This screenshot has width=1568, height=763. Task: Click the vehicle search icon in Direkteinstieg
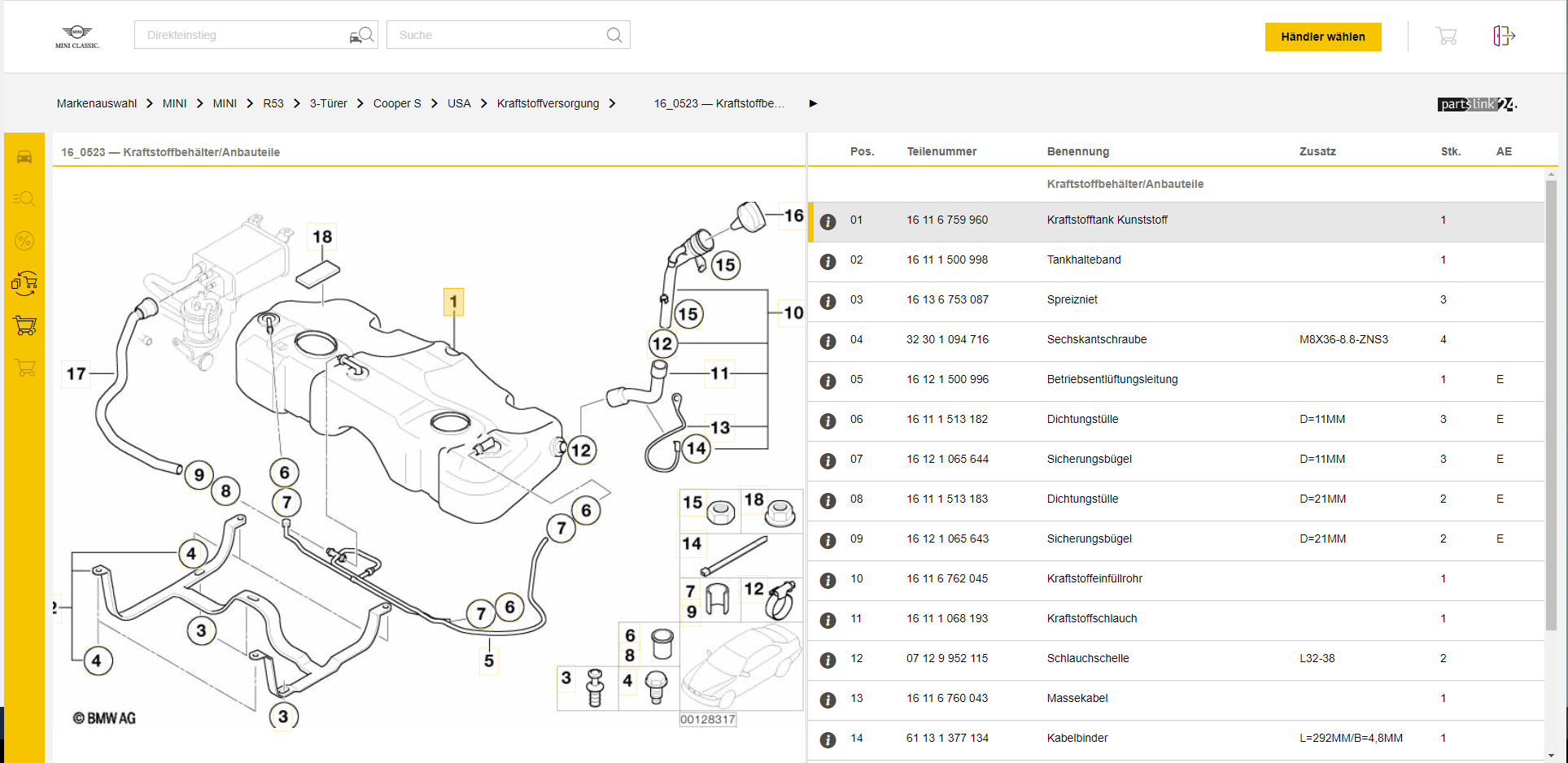(x=361, y=35)
